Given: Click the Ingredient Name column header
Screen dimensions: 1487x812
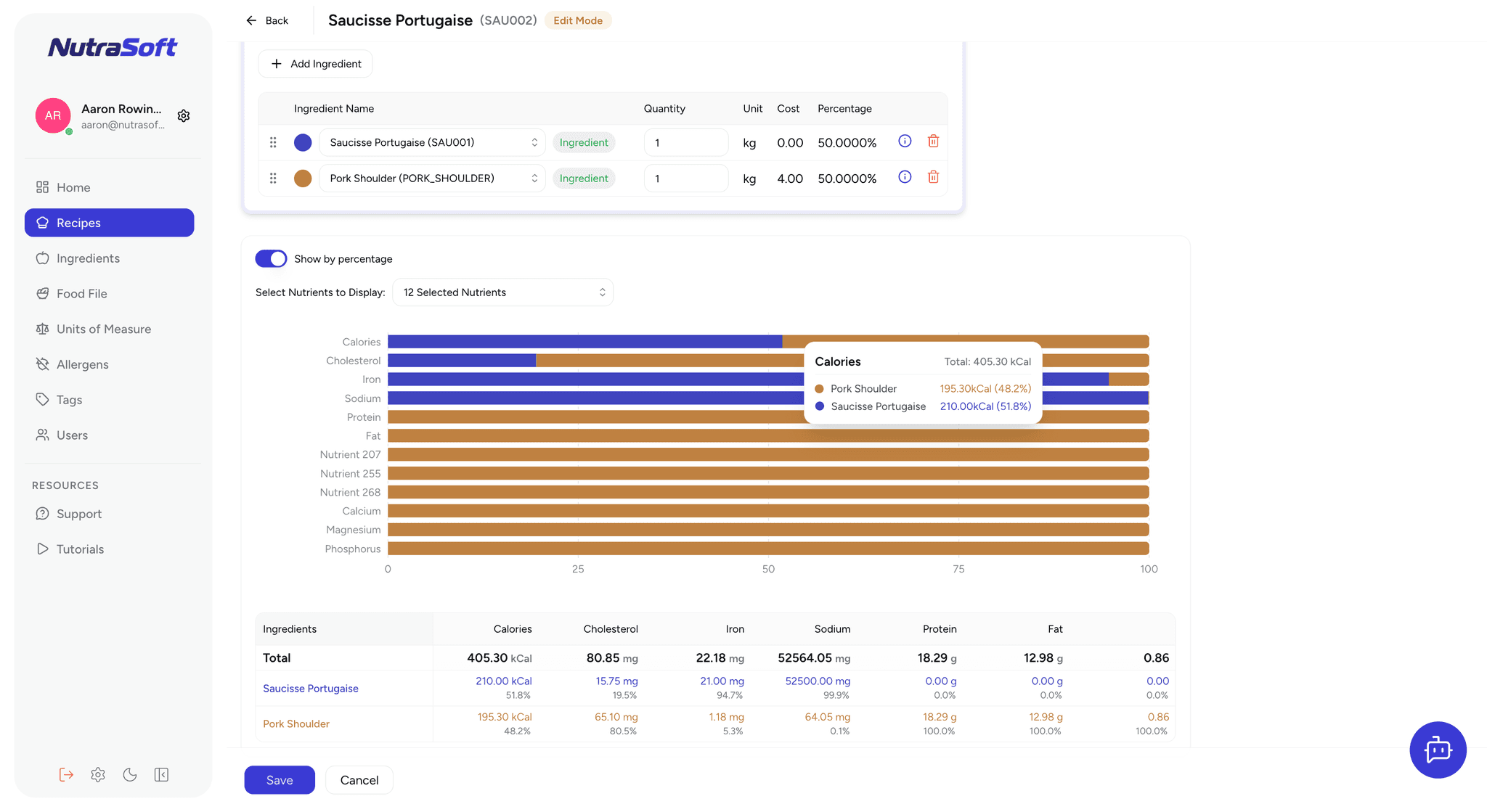Looking at the screenshot, I should [334, 108].
